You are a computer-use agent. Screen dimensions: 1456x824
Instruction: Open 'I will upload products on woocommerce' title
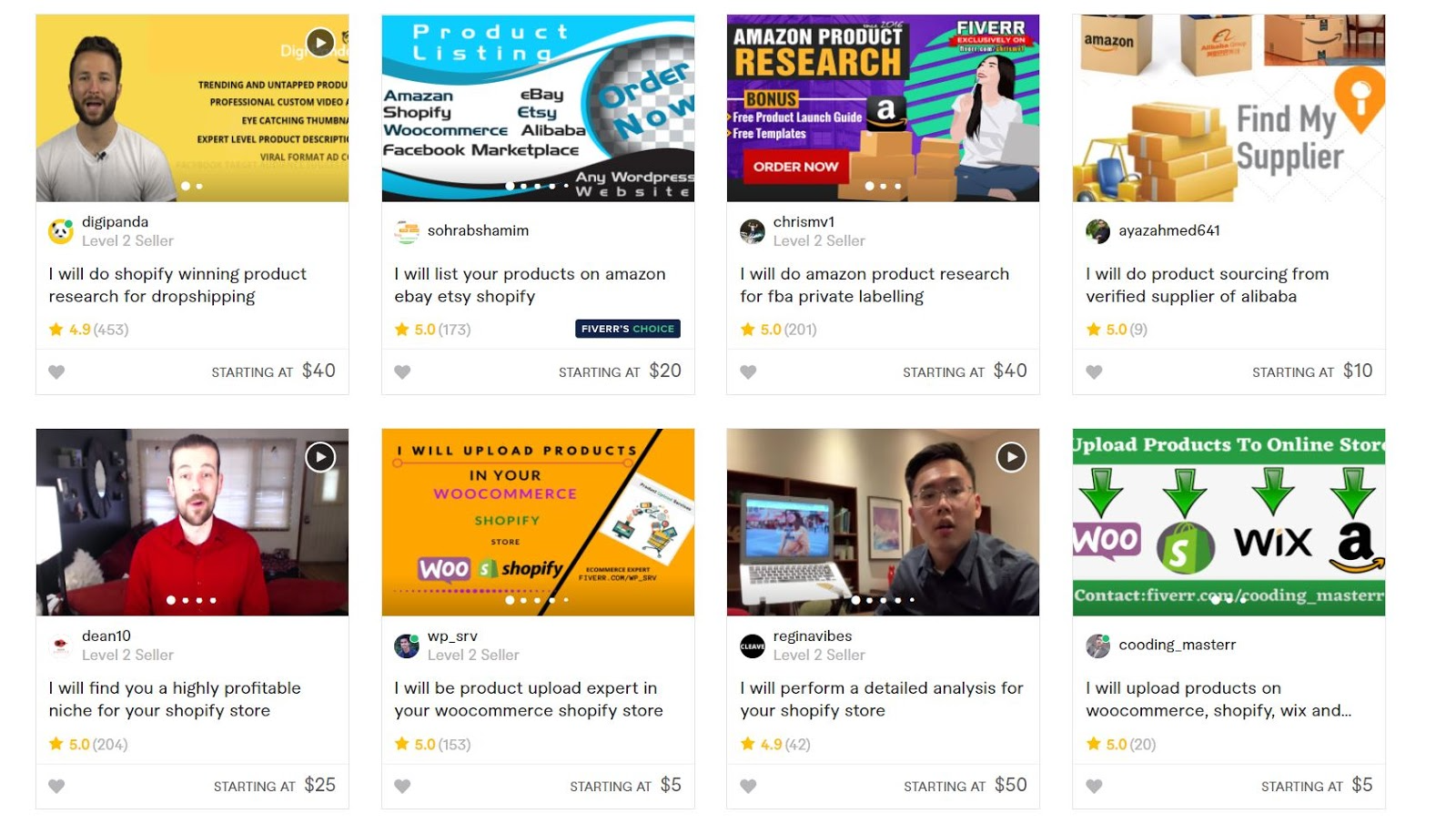pos(1218,699)
